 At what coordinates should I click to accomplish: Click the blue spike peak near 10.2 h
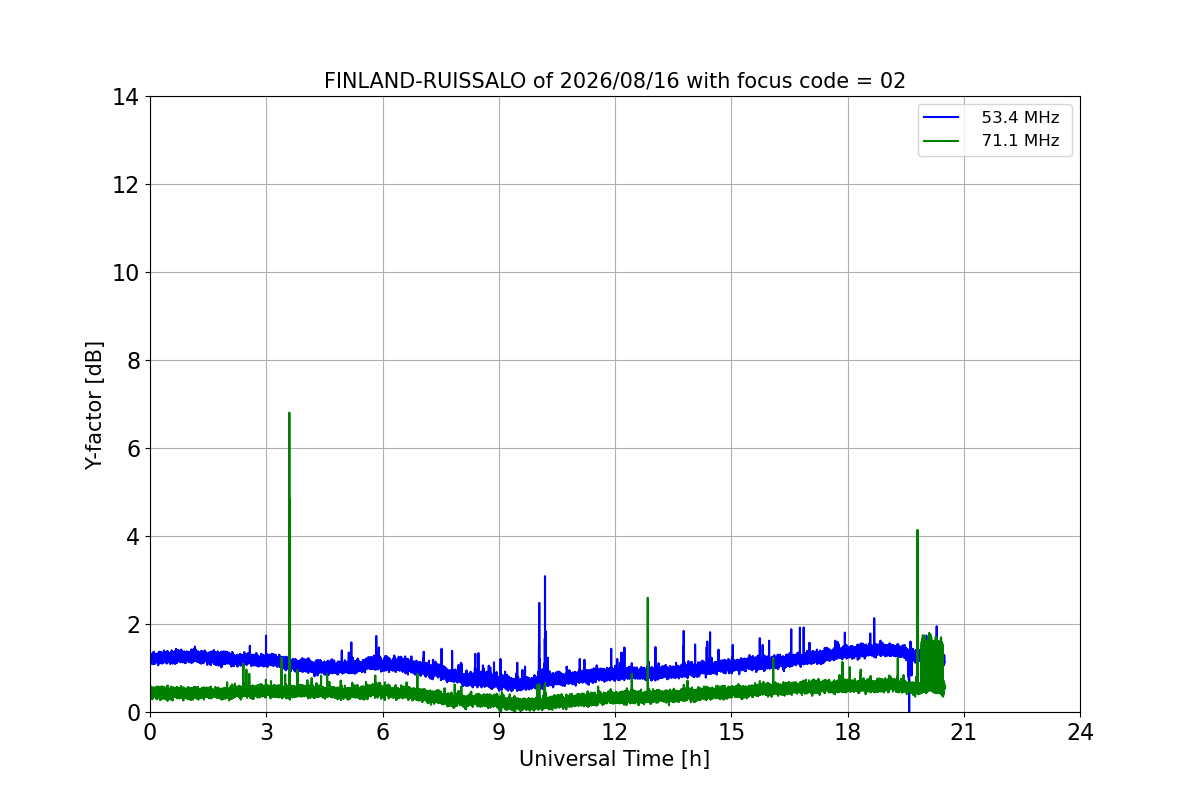coord(545,576)
